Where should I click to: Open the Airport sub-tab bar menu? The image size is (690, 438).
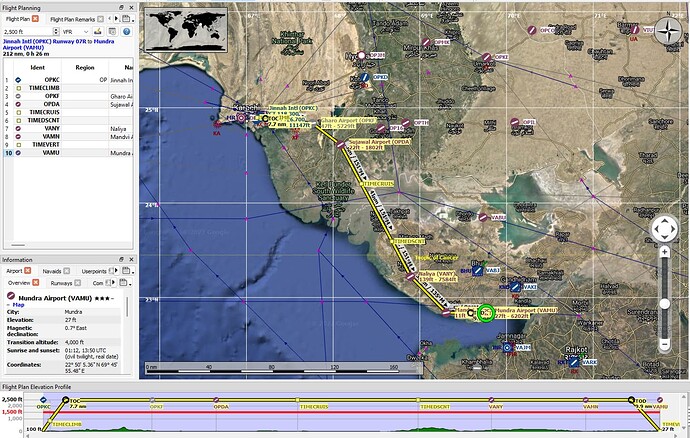coord(125,283)
